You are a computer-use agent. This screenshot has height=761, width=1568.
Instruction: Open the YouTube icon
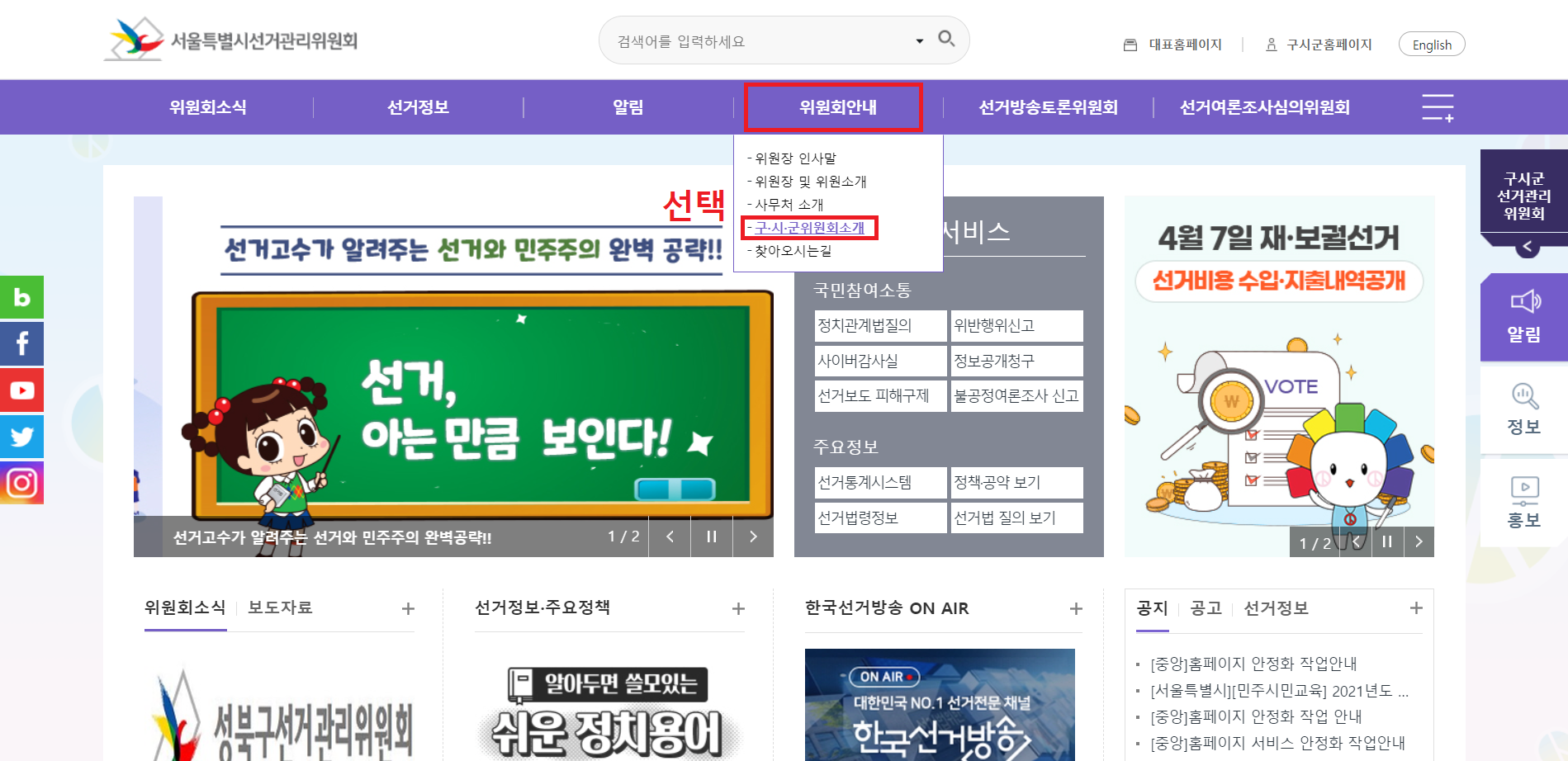pyautogui.click(x=21, y=390)
